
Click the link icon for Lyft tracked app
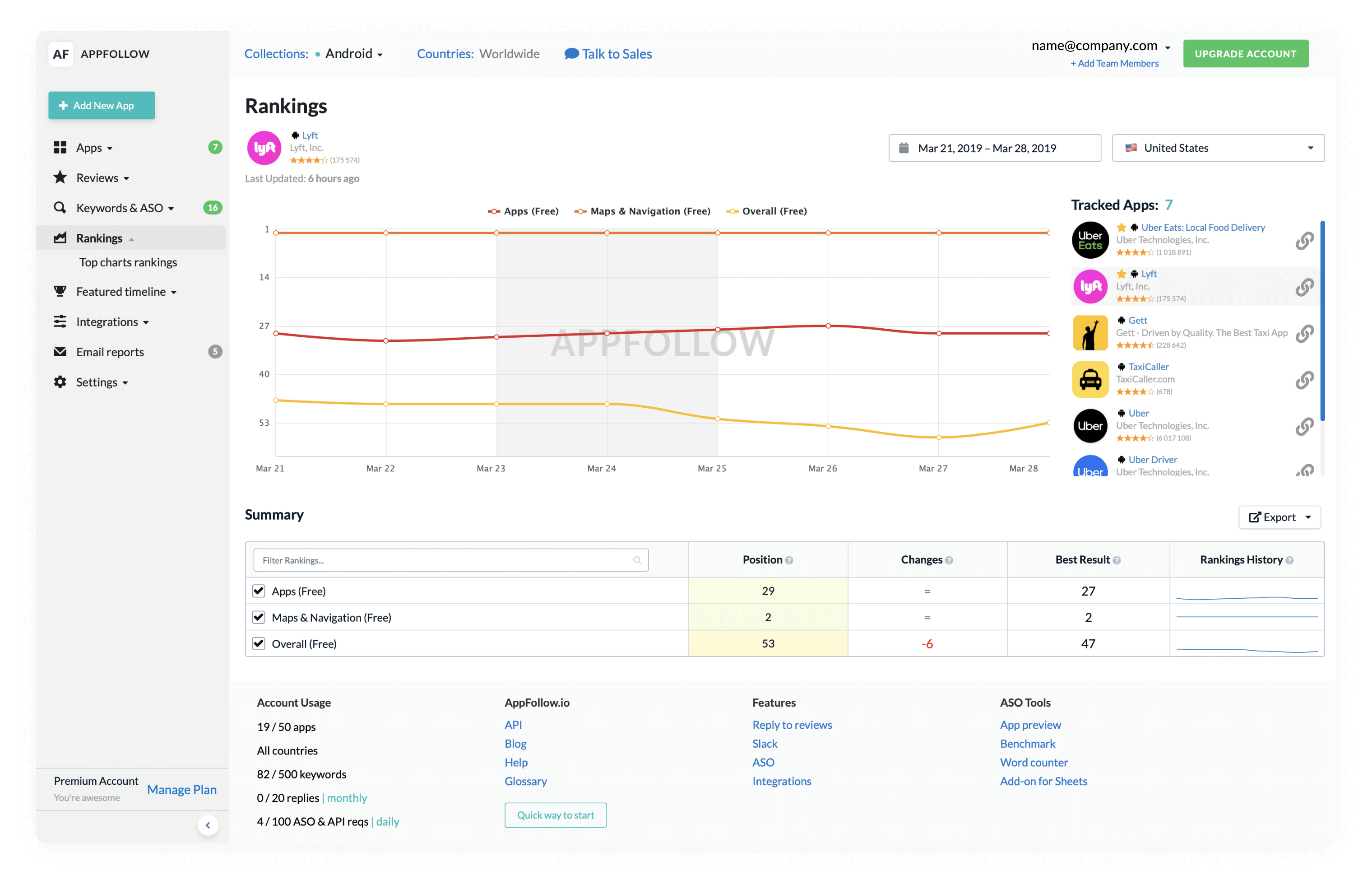(x=1304, y=287)
